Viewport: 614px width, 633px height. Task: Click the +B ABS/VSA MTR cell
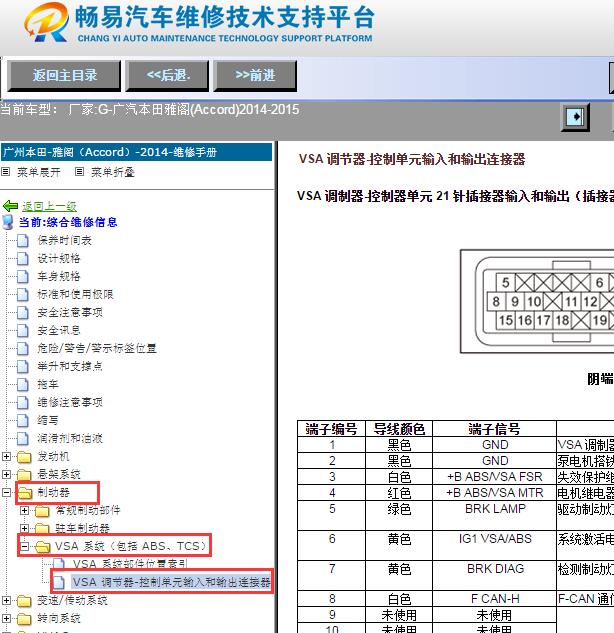pos(495,493)
